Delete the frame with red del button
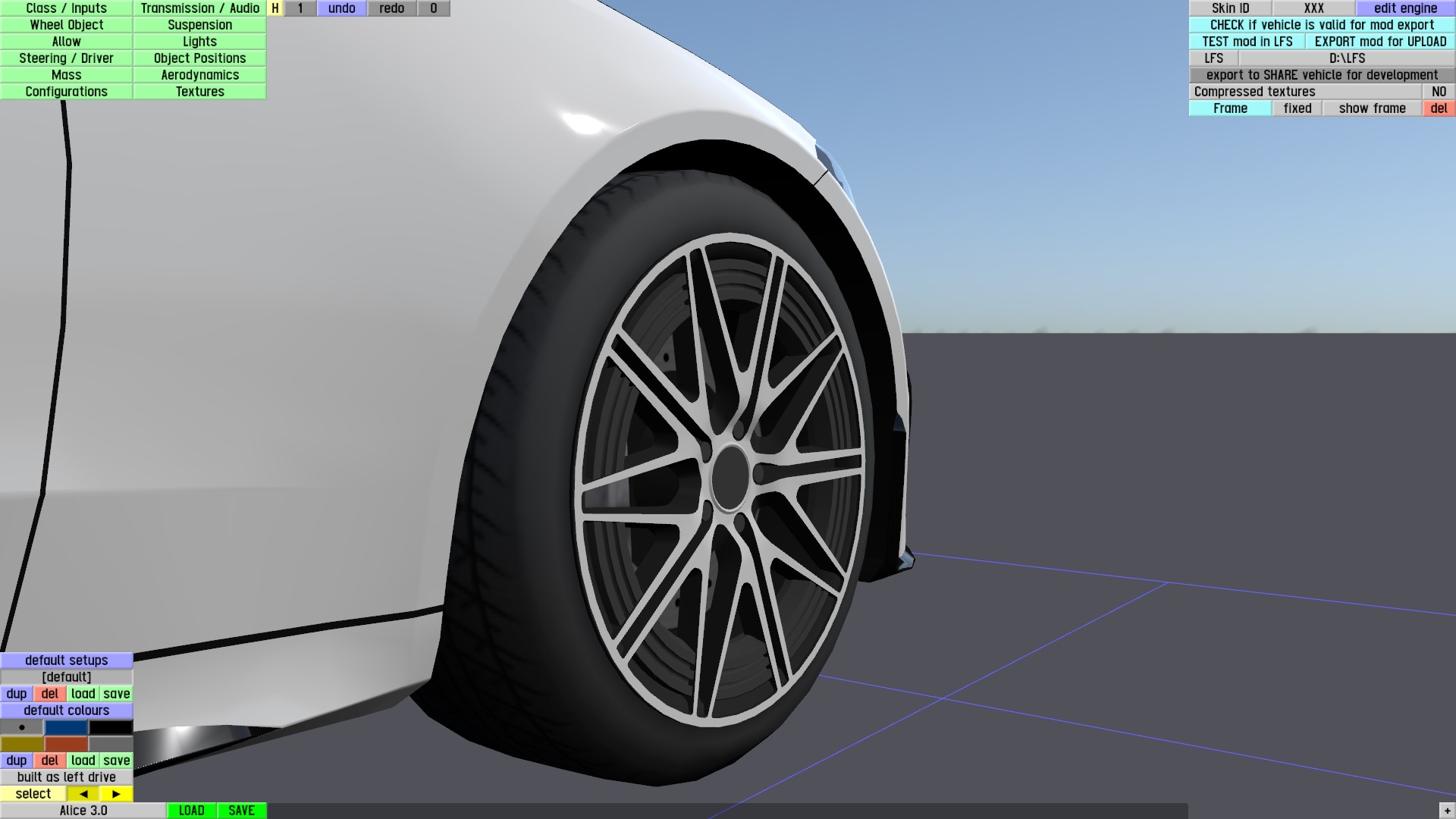The image size is (1456, 819). click(1439, 108)
